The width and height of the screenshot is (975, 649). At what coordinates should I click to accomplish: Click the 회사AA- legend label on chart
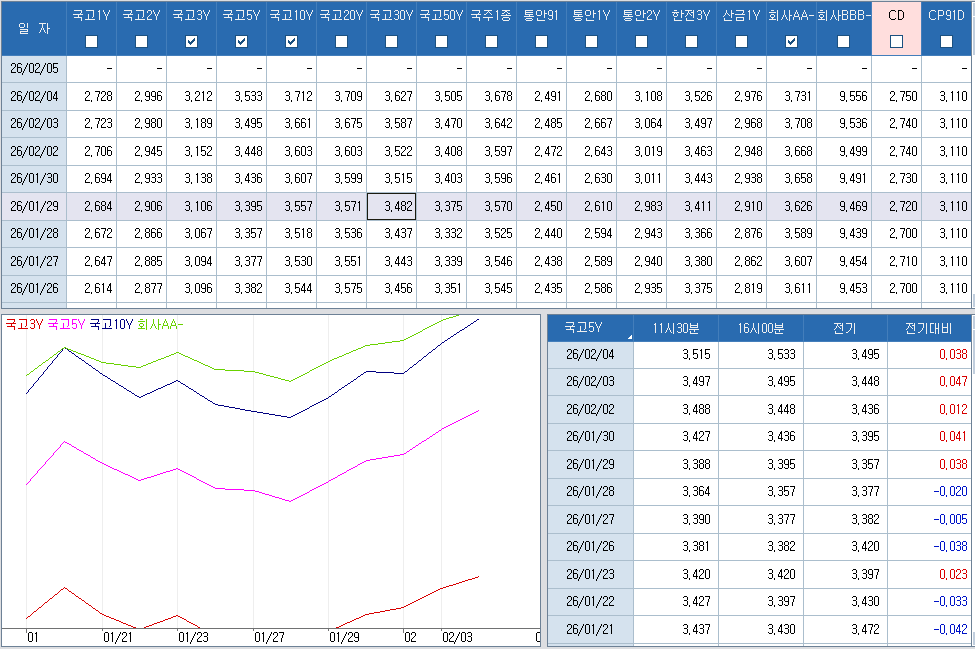[x=160, y=325]
